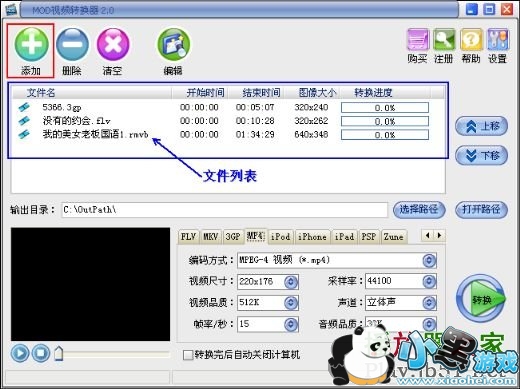Click end time 01:34:29
The image size is (520, 389).
[255, 135]
